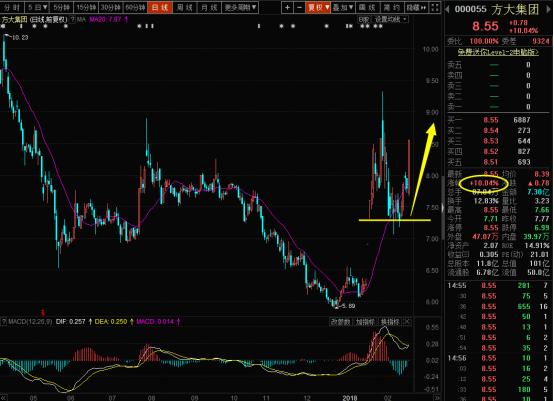The width and height of the screenshot is (554, 401).
Task: Open the 更多周期 dropdown
Action: [x=240, y=7]
